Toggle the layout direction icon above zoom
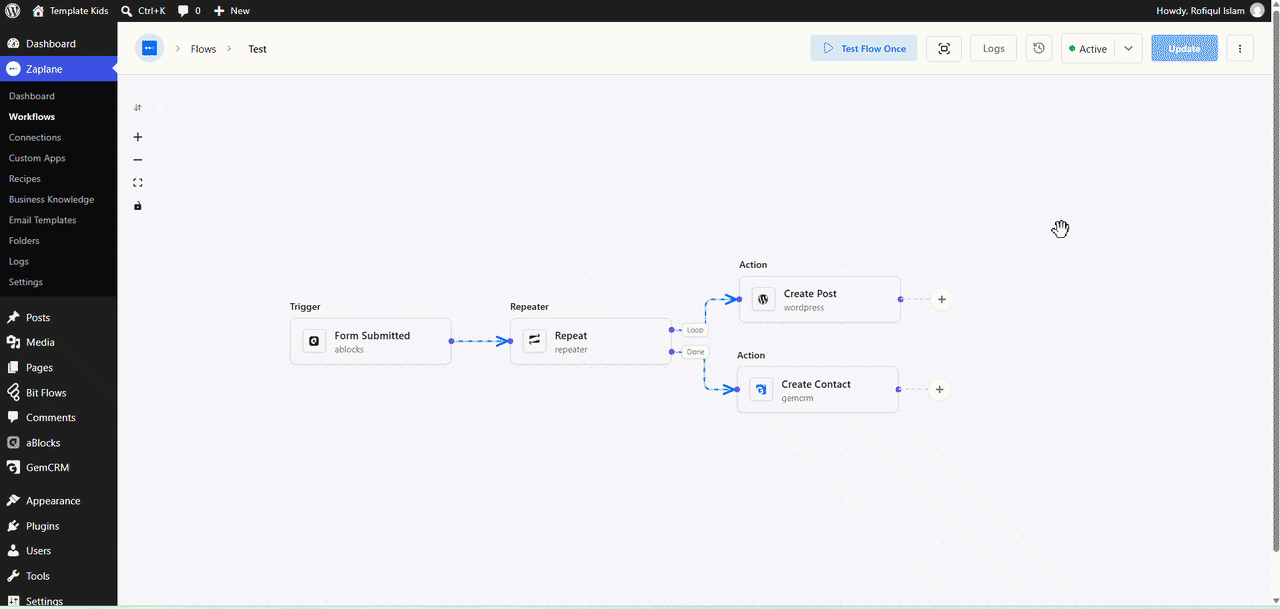This screenshot has width=1280, height=609. [138, 108]
